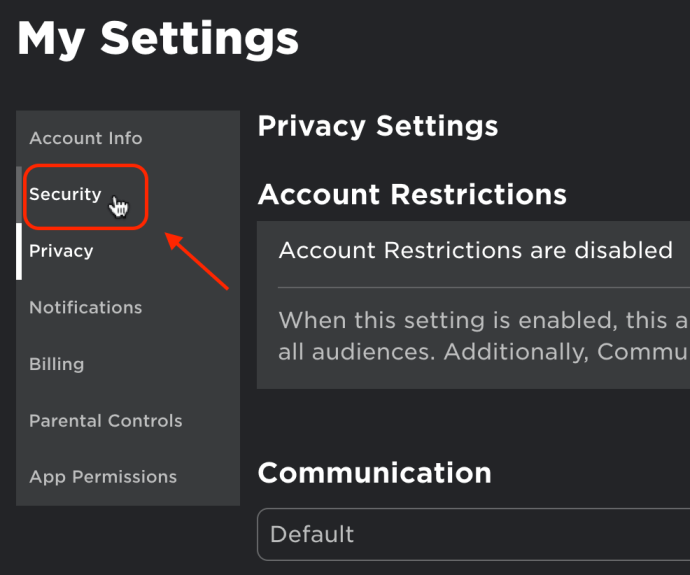690x575 pixels.
Task: Click the red arrow pointing at Security
Action: (197, 261)
